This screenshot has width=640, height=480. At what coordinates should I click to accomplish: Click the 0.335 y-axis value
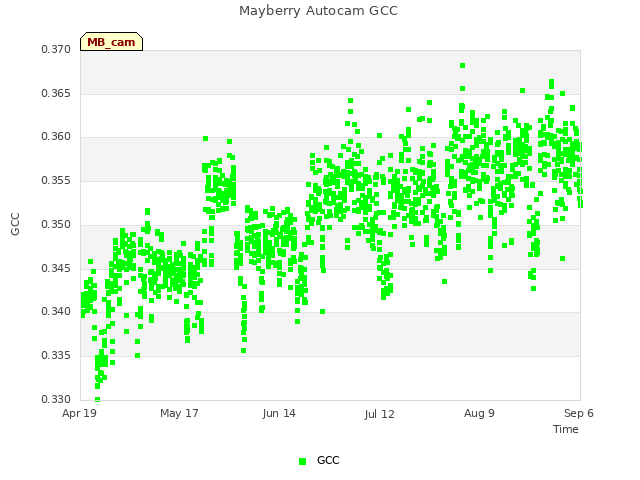[56, 356]
